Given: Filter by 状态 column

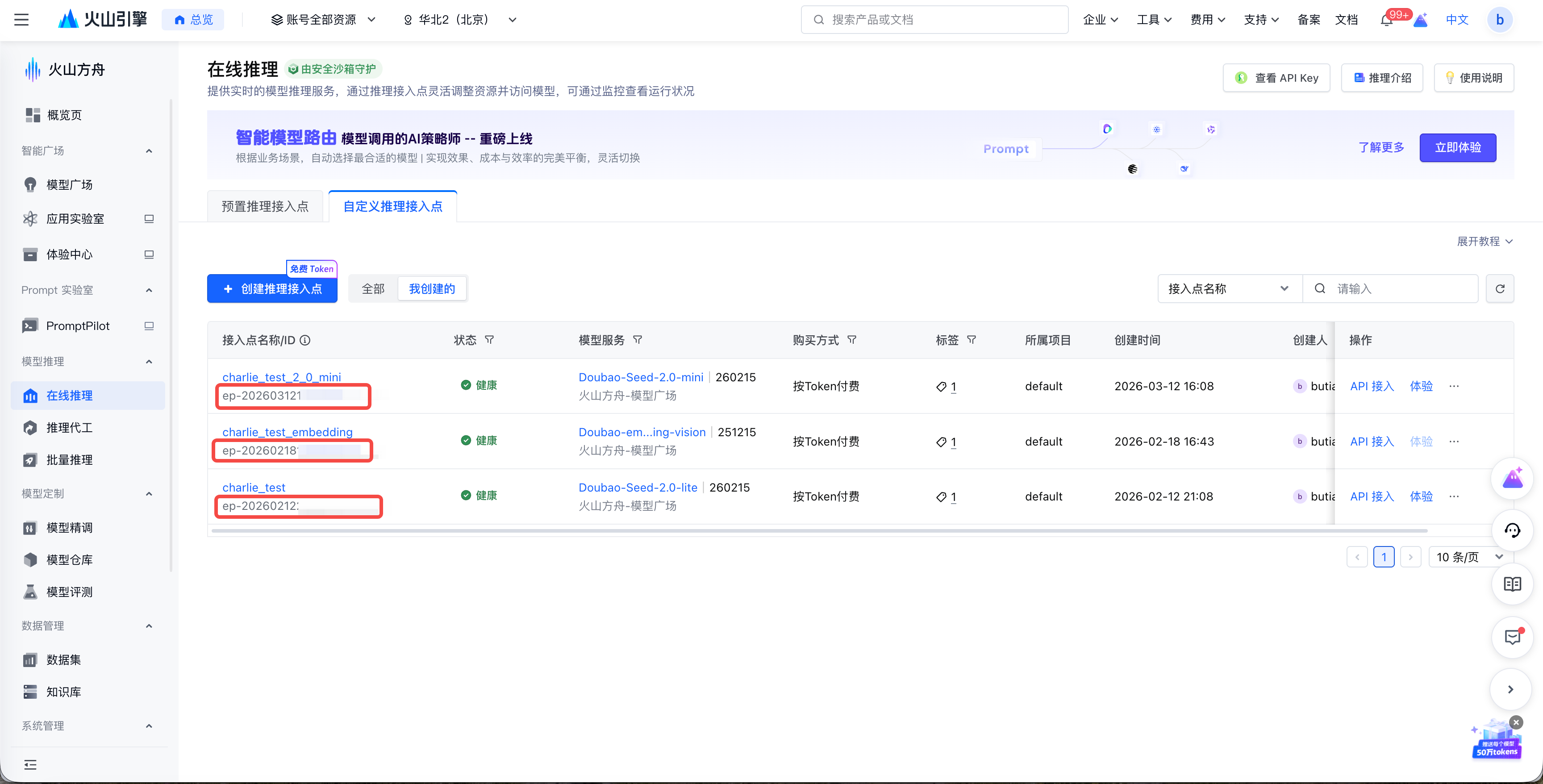Looking at the screenshot, I should click(x=489, y=340).
